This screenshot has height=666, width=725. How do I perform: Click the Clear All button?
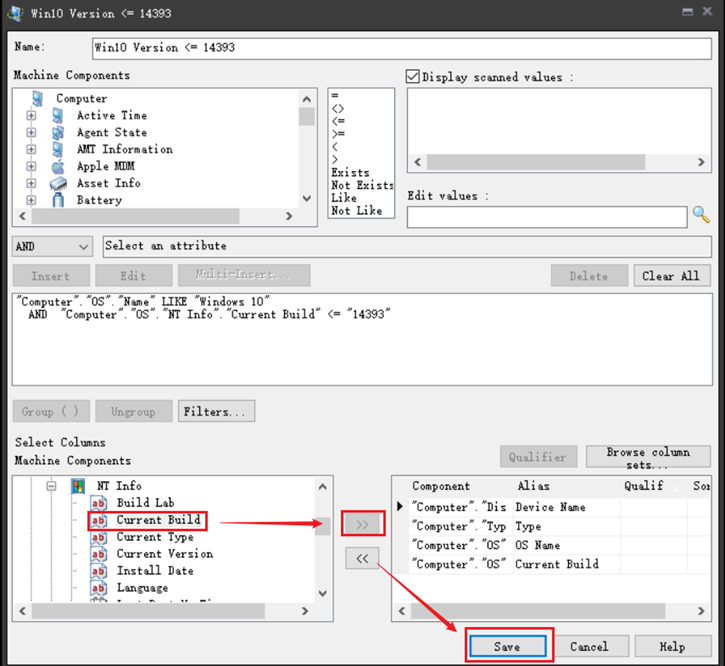click(x=671, y=276)
